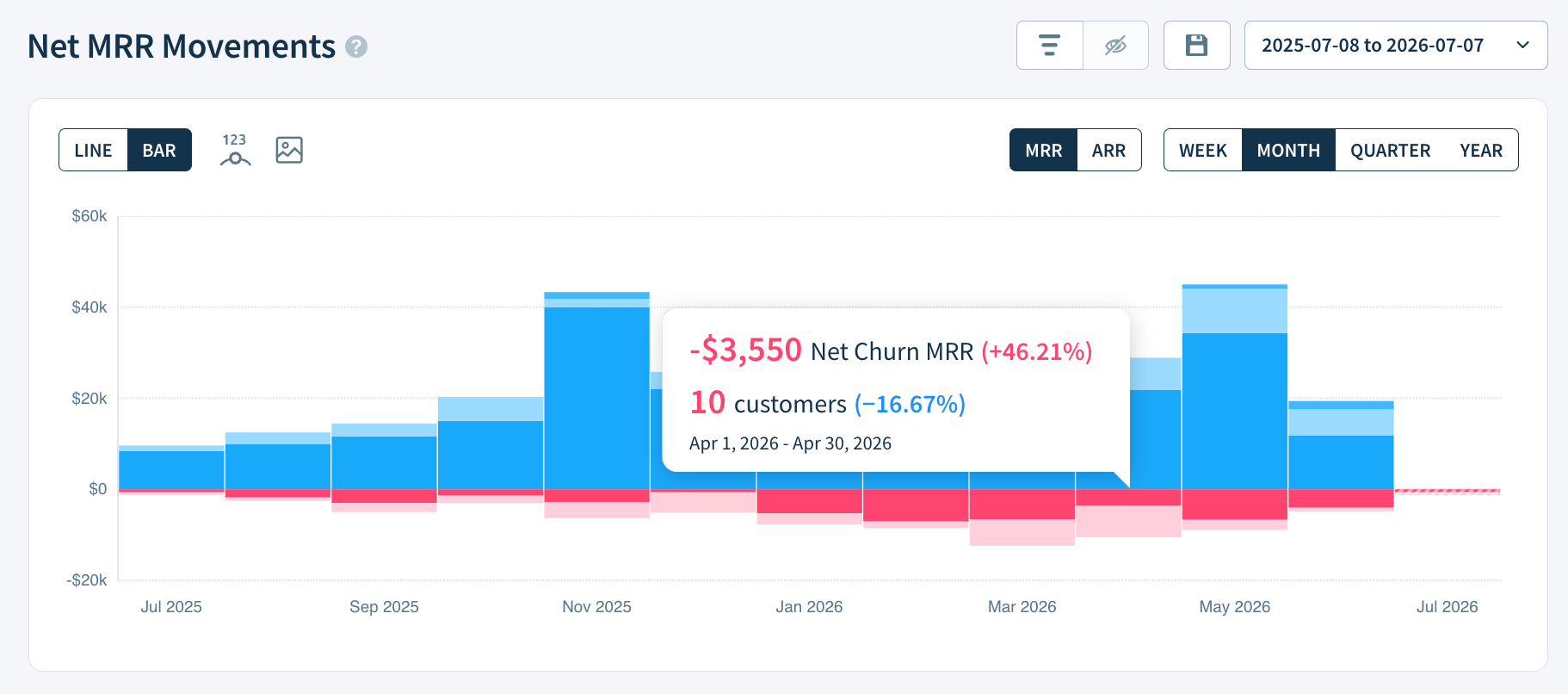Toggle the hidden-data eye icon
Screen dimensions: 1568x694
(x=1115, y=45)
